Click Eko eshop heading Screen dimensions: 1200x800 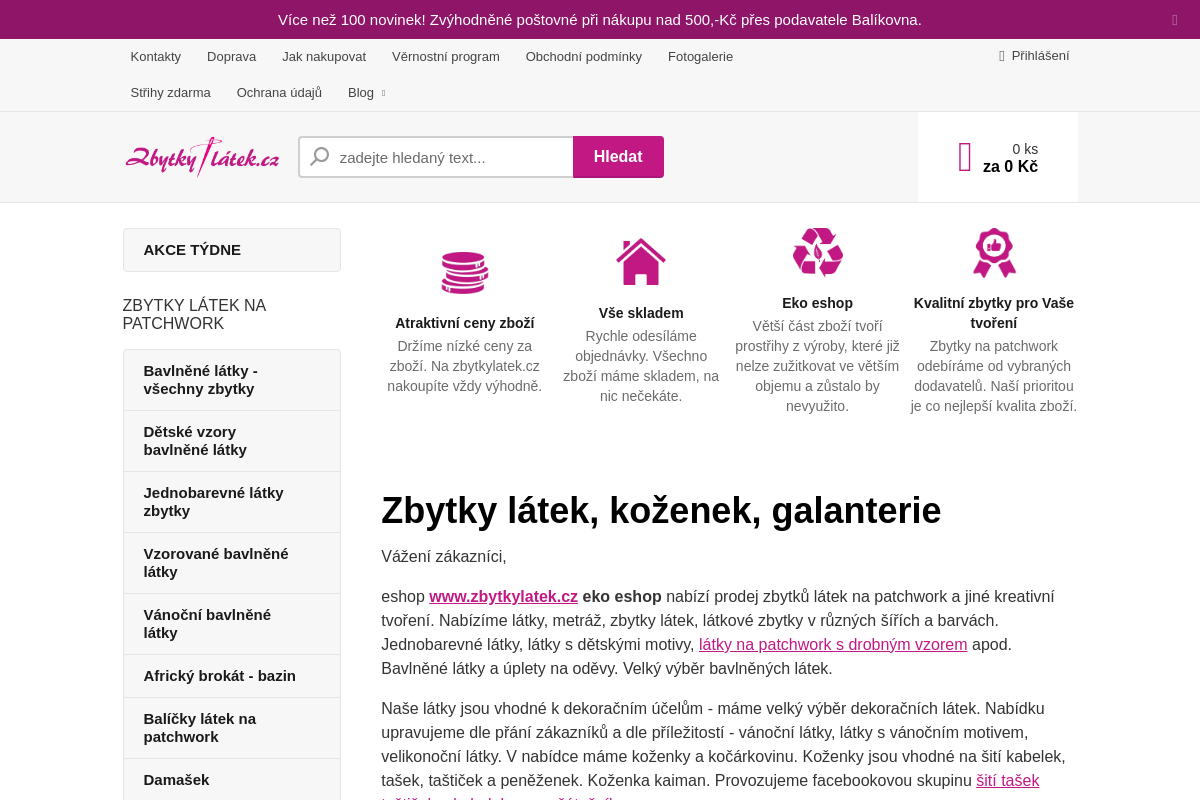(818, 303)
